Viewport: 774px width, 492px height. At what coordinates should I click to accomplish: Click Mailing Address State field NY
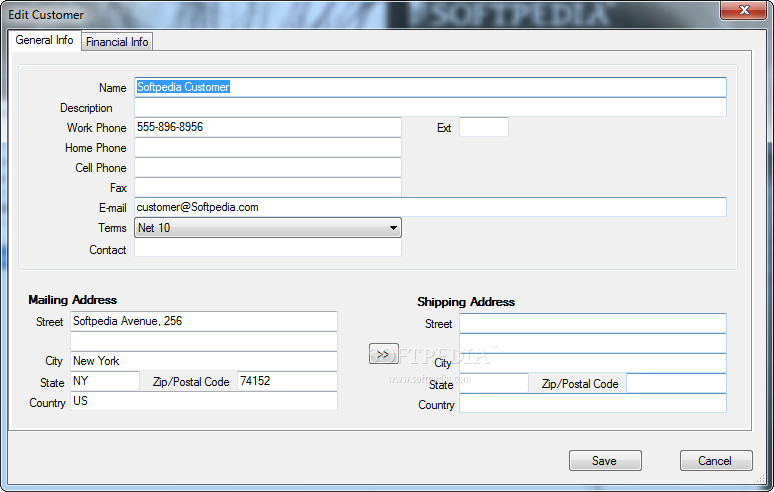click(105, 381)
